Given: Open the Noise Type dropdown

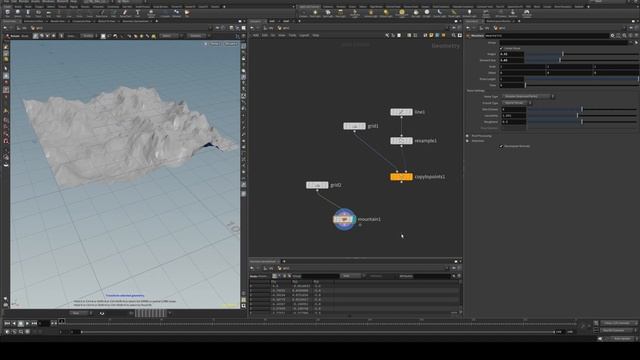Looking at the screenshot, I should (528, 97).
